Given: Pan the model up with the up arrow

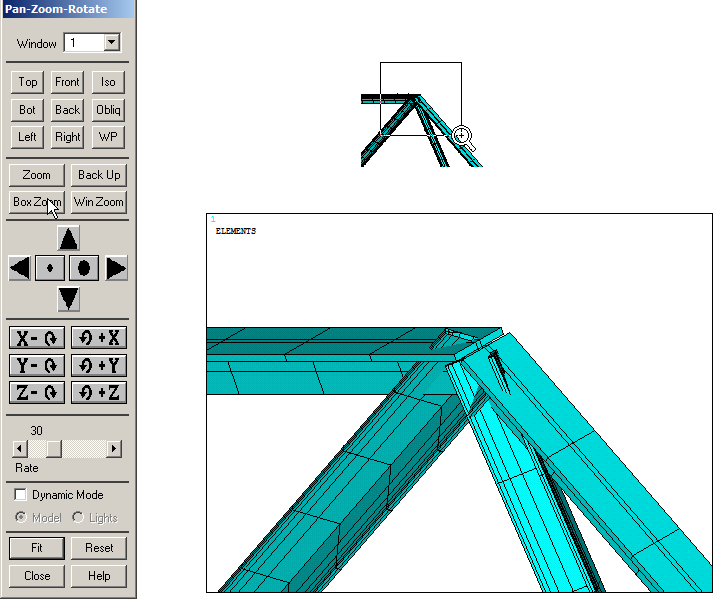Looking at the screenshot, I should [x=69, y=238].
